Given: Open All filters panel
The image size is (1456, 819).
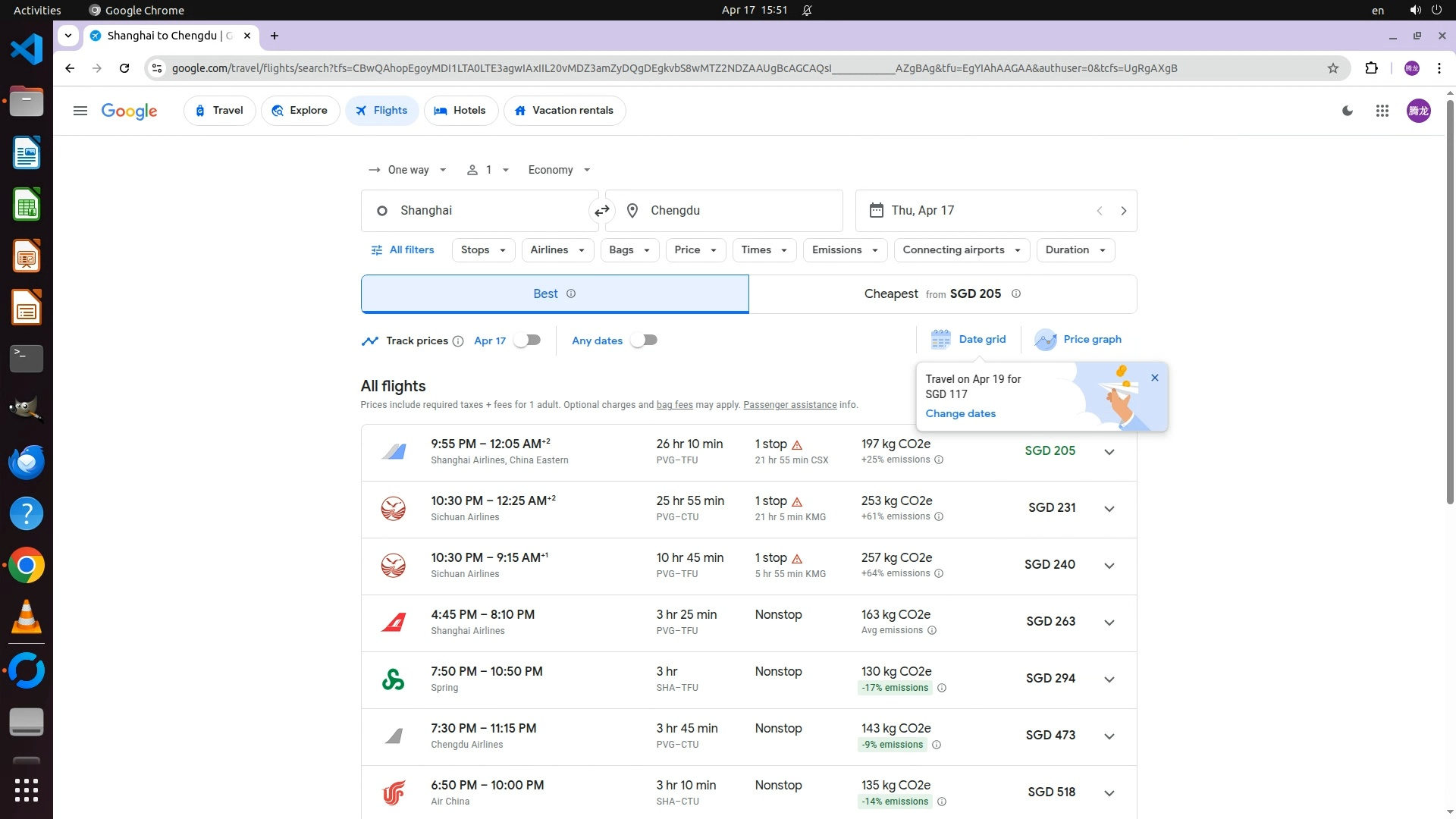Looking at the screenshot, I should coord(403,250).
